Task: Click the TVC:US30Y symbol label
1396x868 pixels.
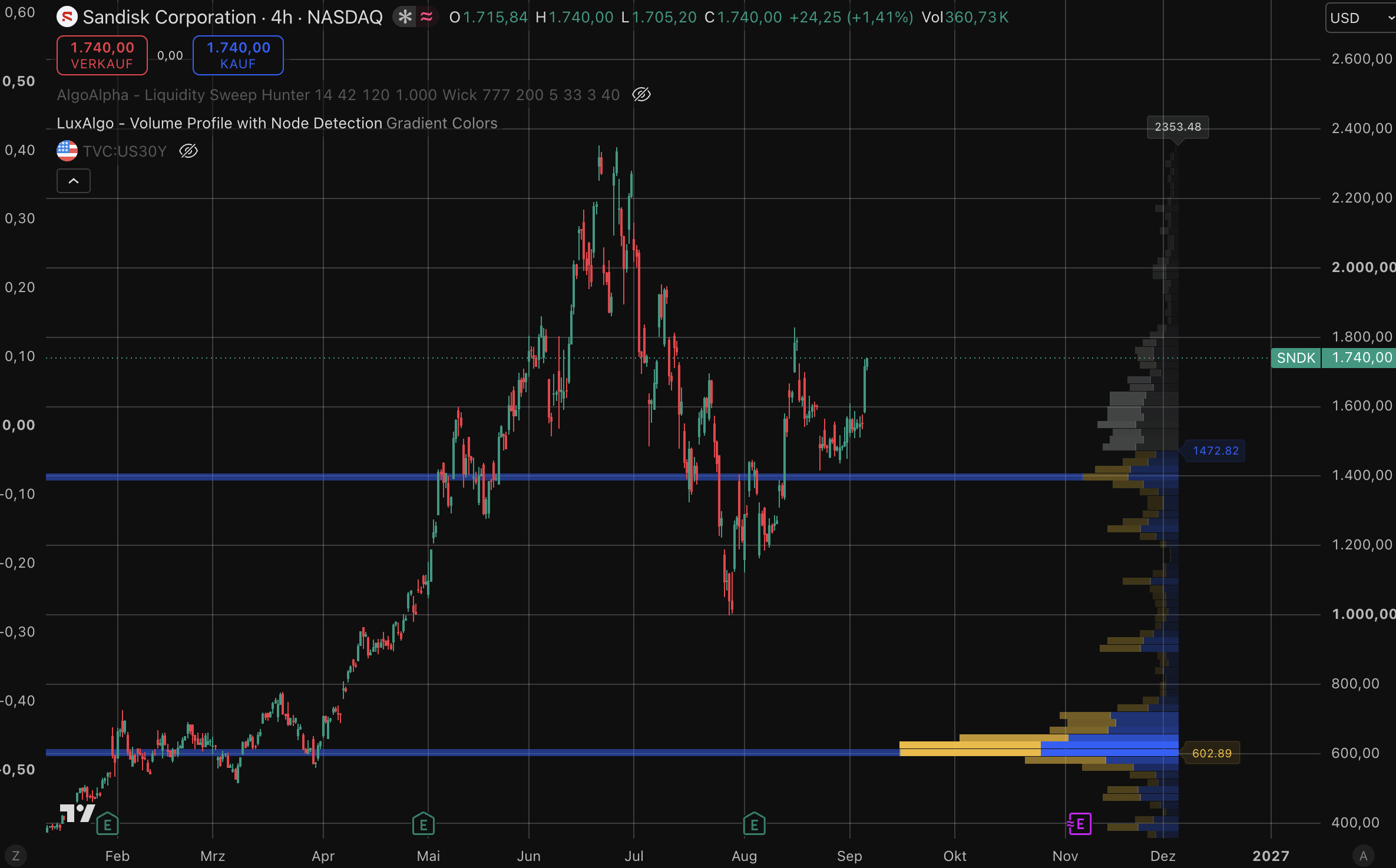Action: (125, 151)
